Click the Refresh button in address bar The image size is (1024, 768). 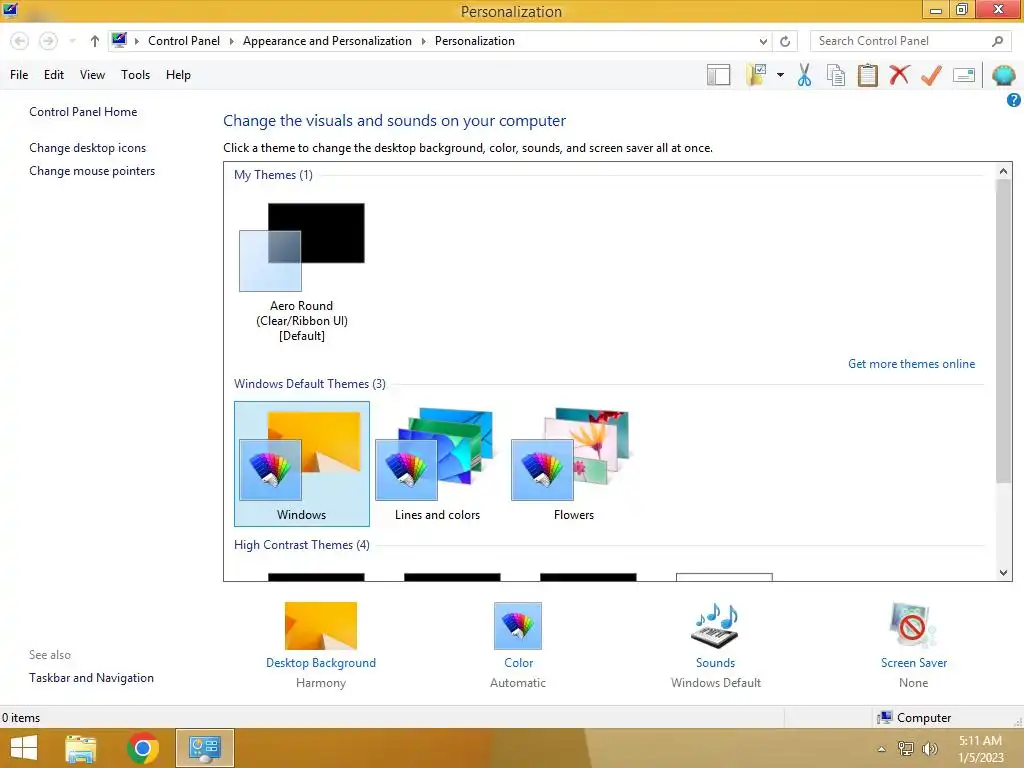click(x=785, y=41)
